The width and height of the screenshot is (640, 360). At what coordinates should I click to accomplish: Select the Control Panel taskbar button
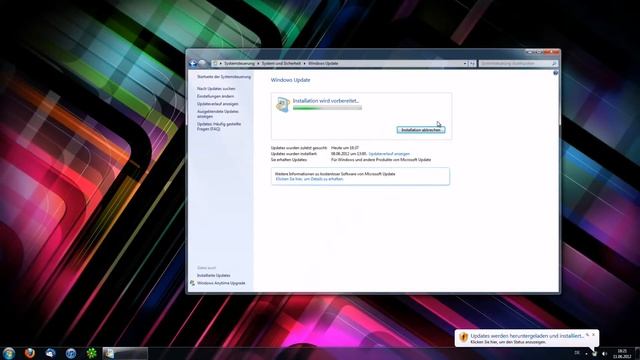coord(125,353)
